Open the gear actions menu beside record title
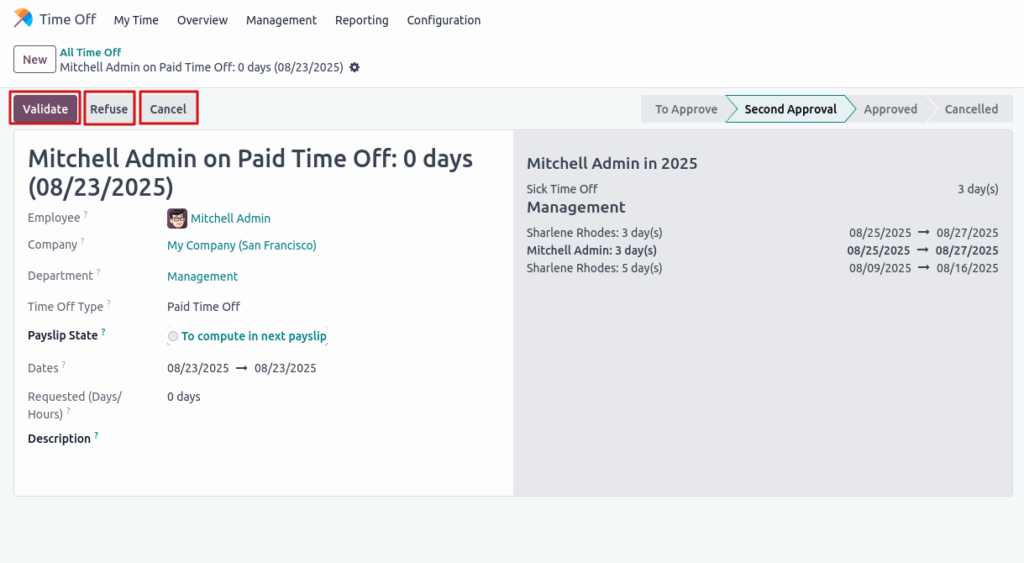The image size is (1024, 563). 354,67
